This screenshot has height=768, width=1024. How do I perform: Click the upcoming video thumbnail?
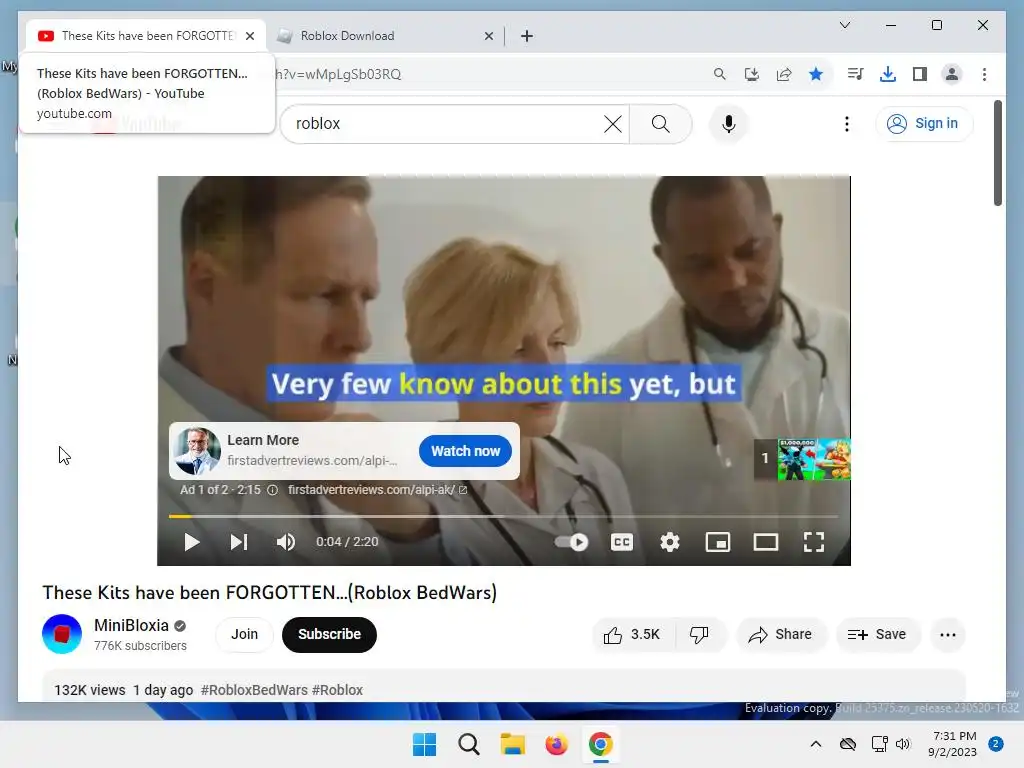pos(814,459)
